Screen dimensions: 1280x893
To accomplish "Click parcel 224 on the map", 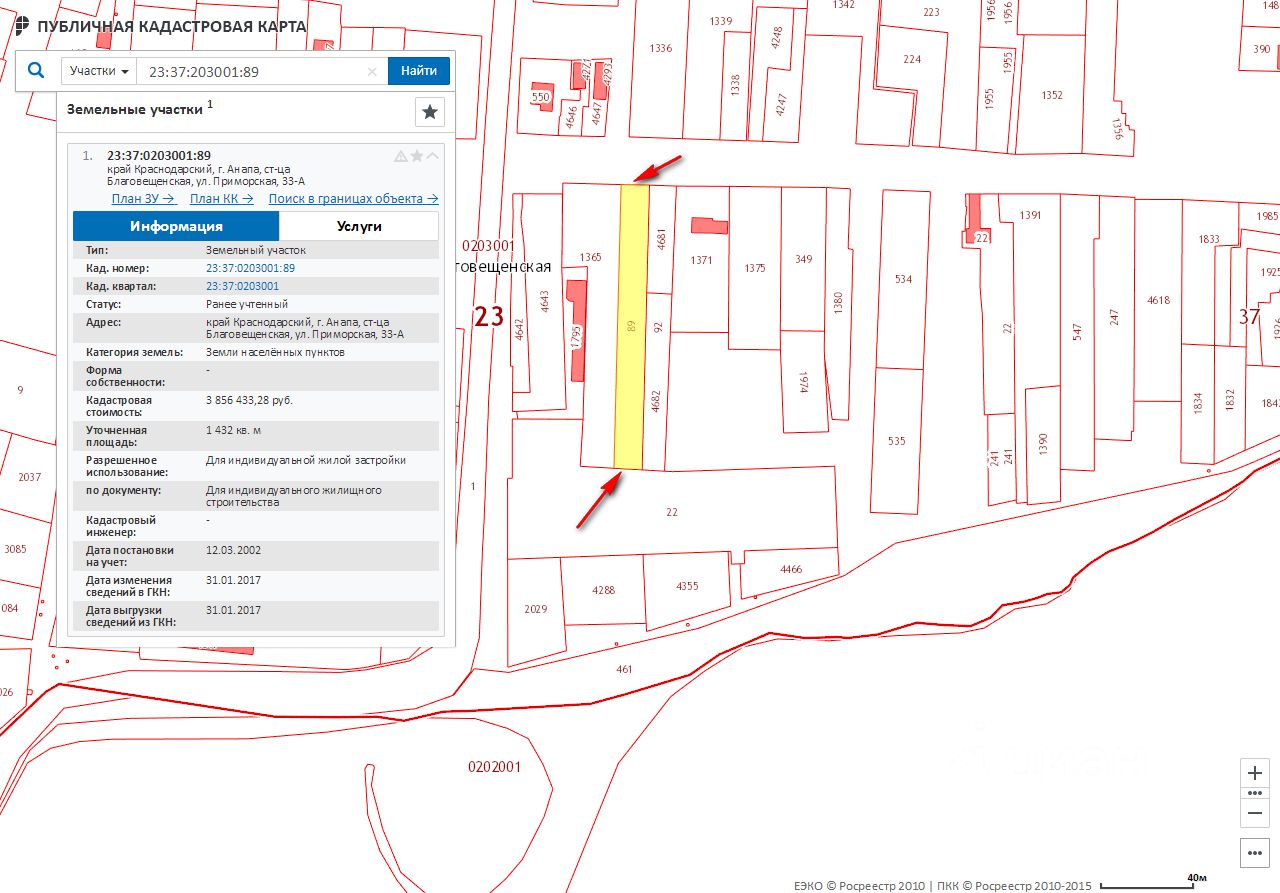I will pyautogui.click(x=912, y=59).
